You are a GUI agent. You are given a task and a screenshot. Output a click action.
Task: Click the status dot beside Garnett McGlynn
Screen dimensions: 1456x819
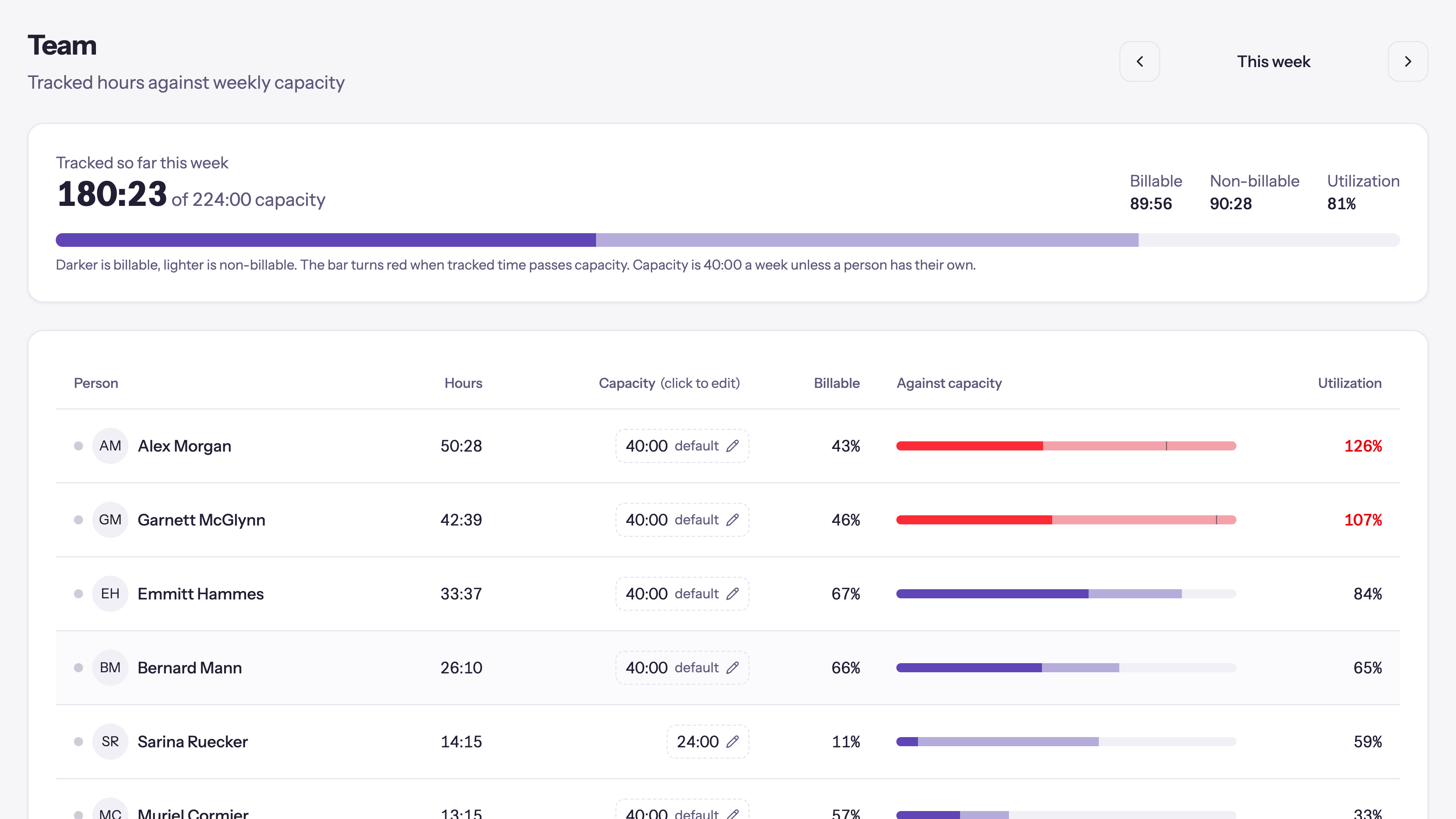tap(78, 520)
